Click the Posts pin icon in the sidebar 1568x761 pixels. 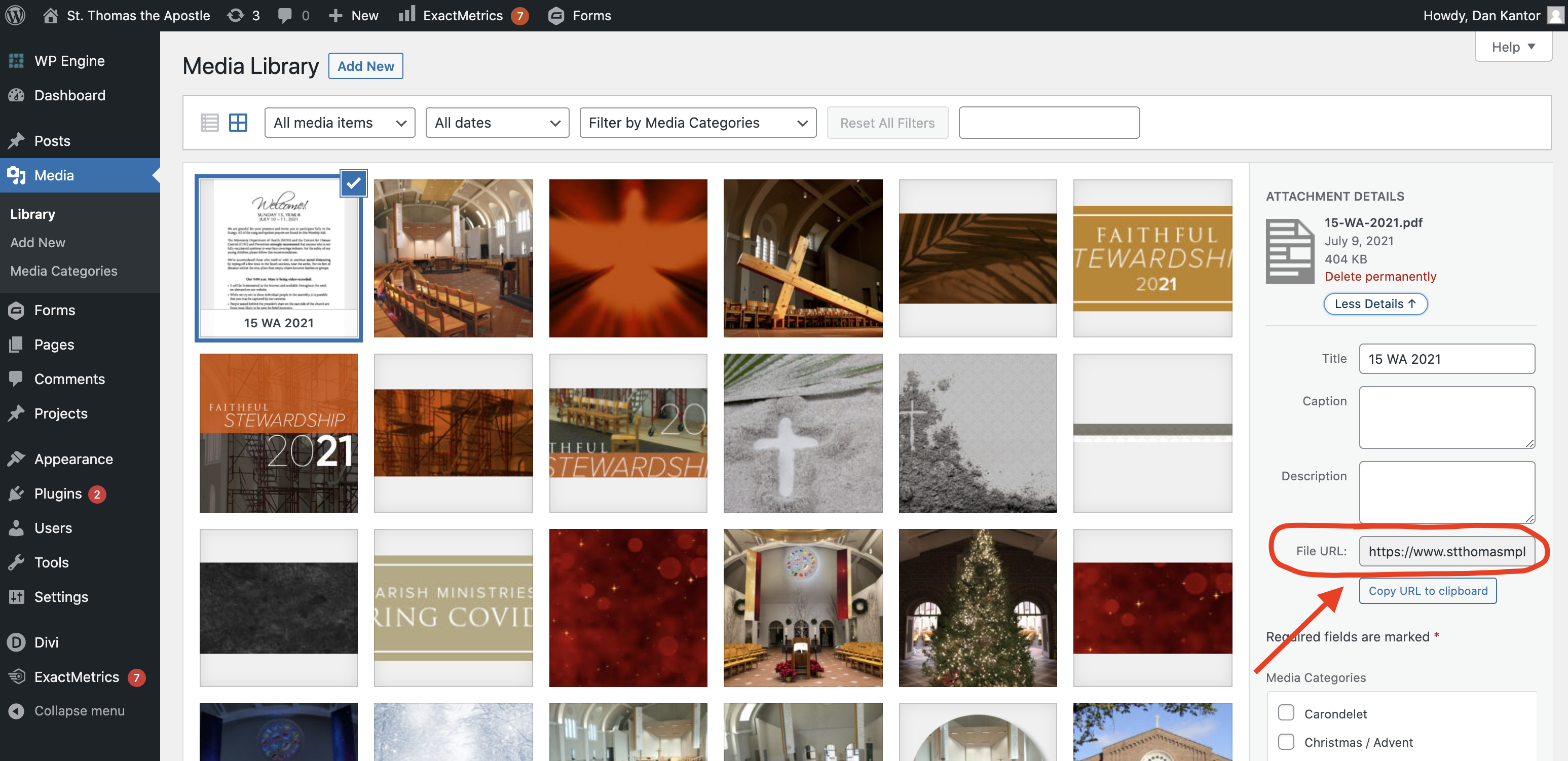[16, 140]
